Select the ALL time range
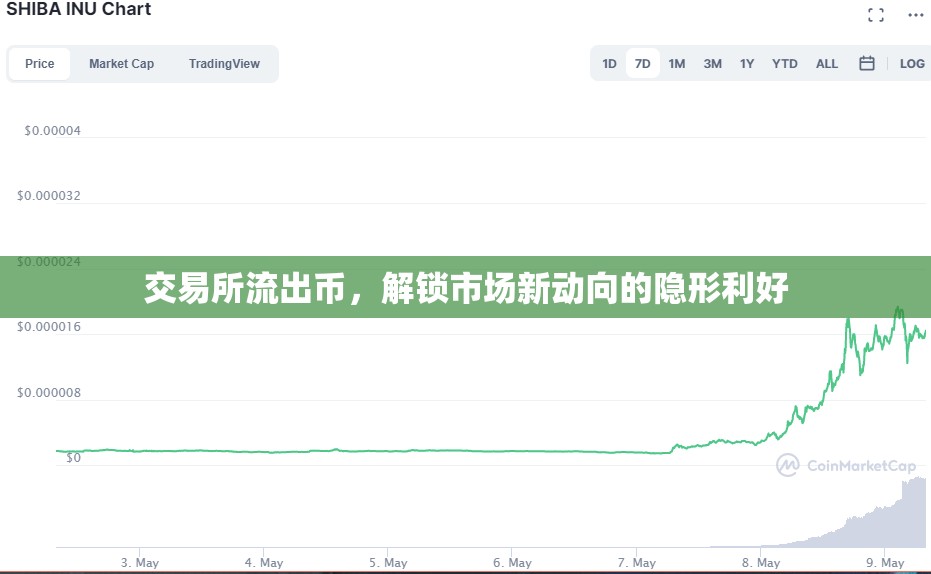Image resolution: width=931 pixels, height=574 pixels. pyautogui.click(x=826, y=64)
